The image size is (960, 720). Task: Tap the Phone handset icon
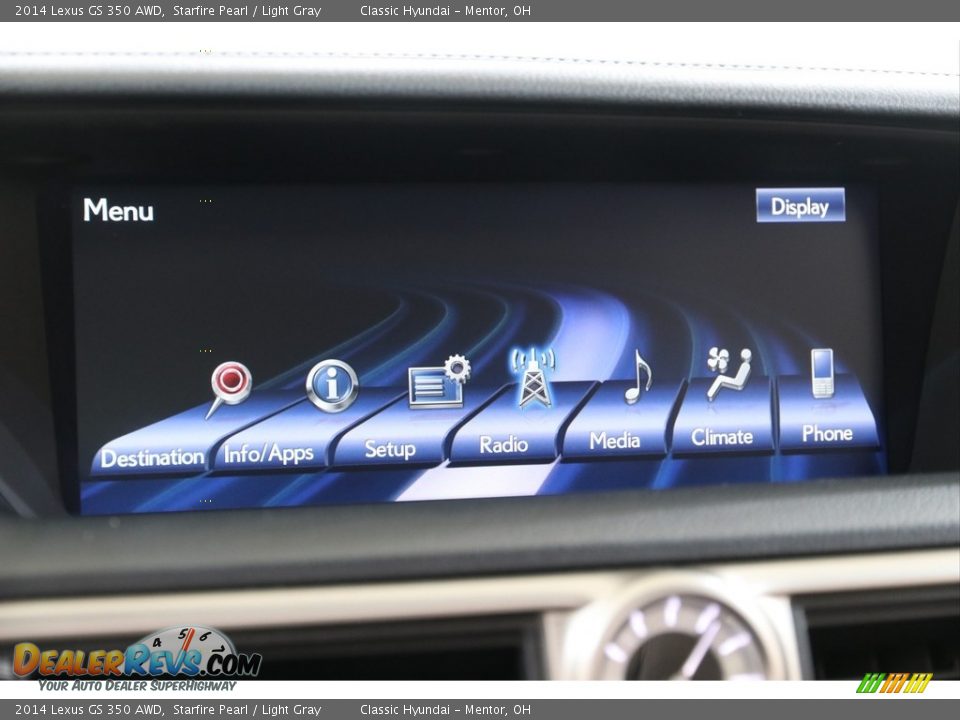[x=822, y=373]
